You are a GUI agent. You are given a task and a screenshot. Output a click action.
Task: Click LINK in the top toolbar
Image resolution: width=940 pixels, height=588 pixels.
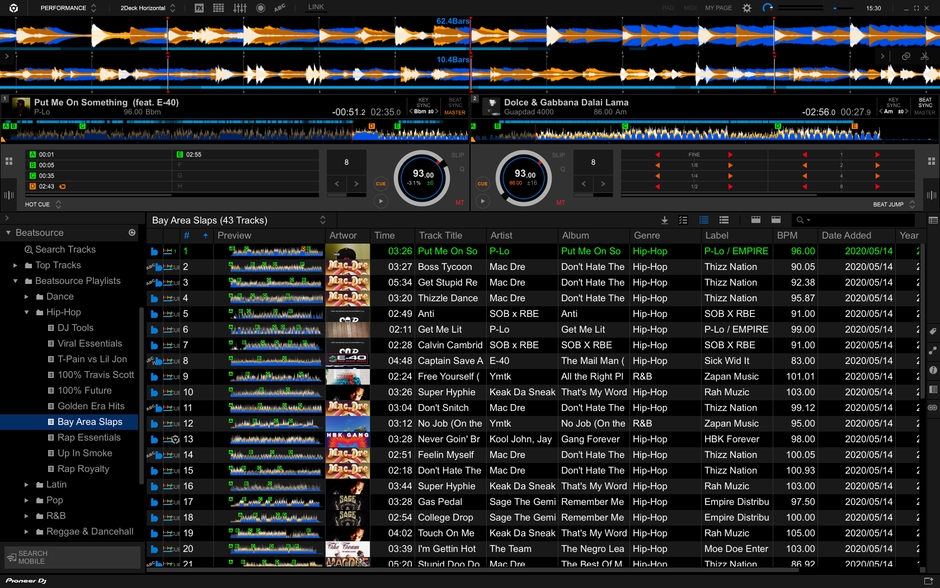(316, 7)
